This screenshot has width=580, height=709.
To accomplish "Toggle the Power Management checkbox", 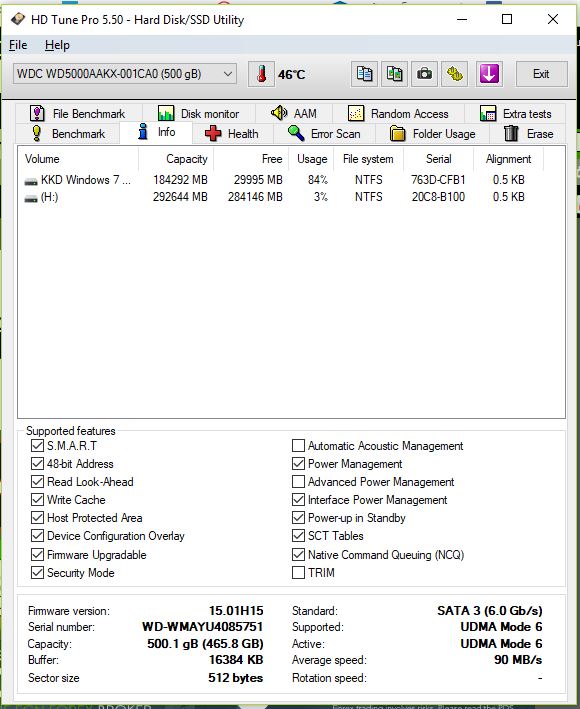I will (x=298, y=464).
